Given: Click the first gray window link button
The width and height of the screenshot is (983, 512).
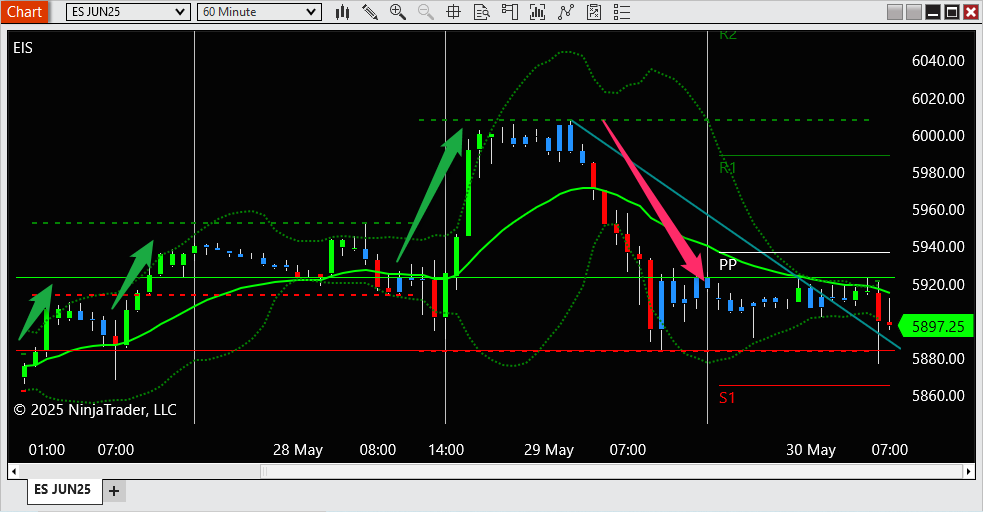Looking at the screenshot, I should 895,12.
